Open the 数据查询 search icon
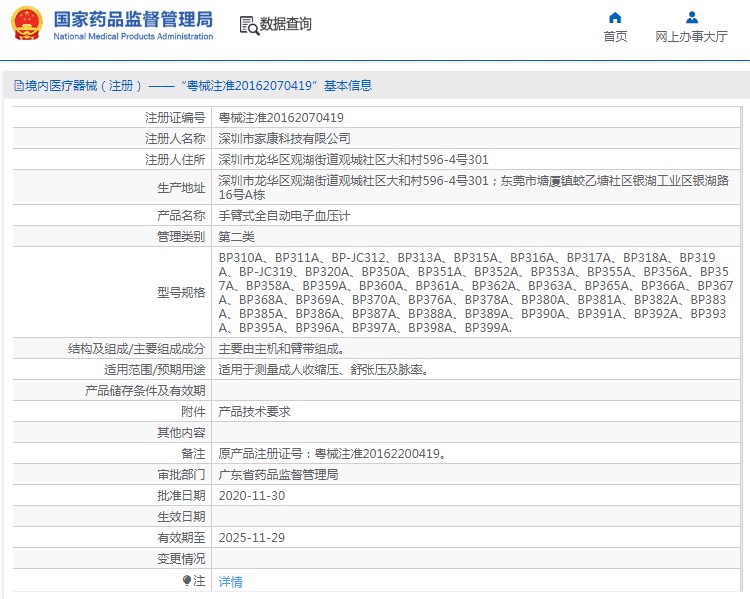This screenshot has width=750, height=599. click(x=249, y=25)
